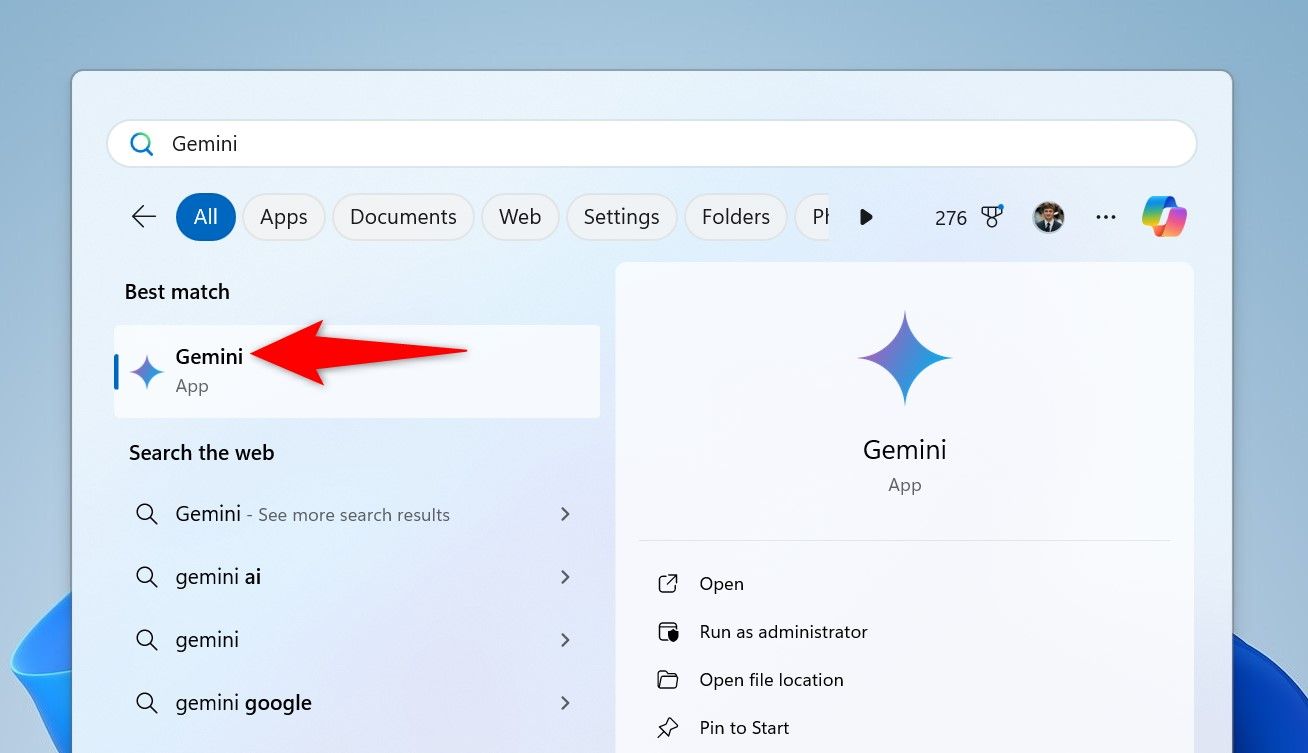The image size is (1308, 753).
Task: Click the search magnifier icon in the search bar
Action: coord(141,143)
